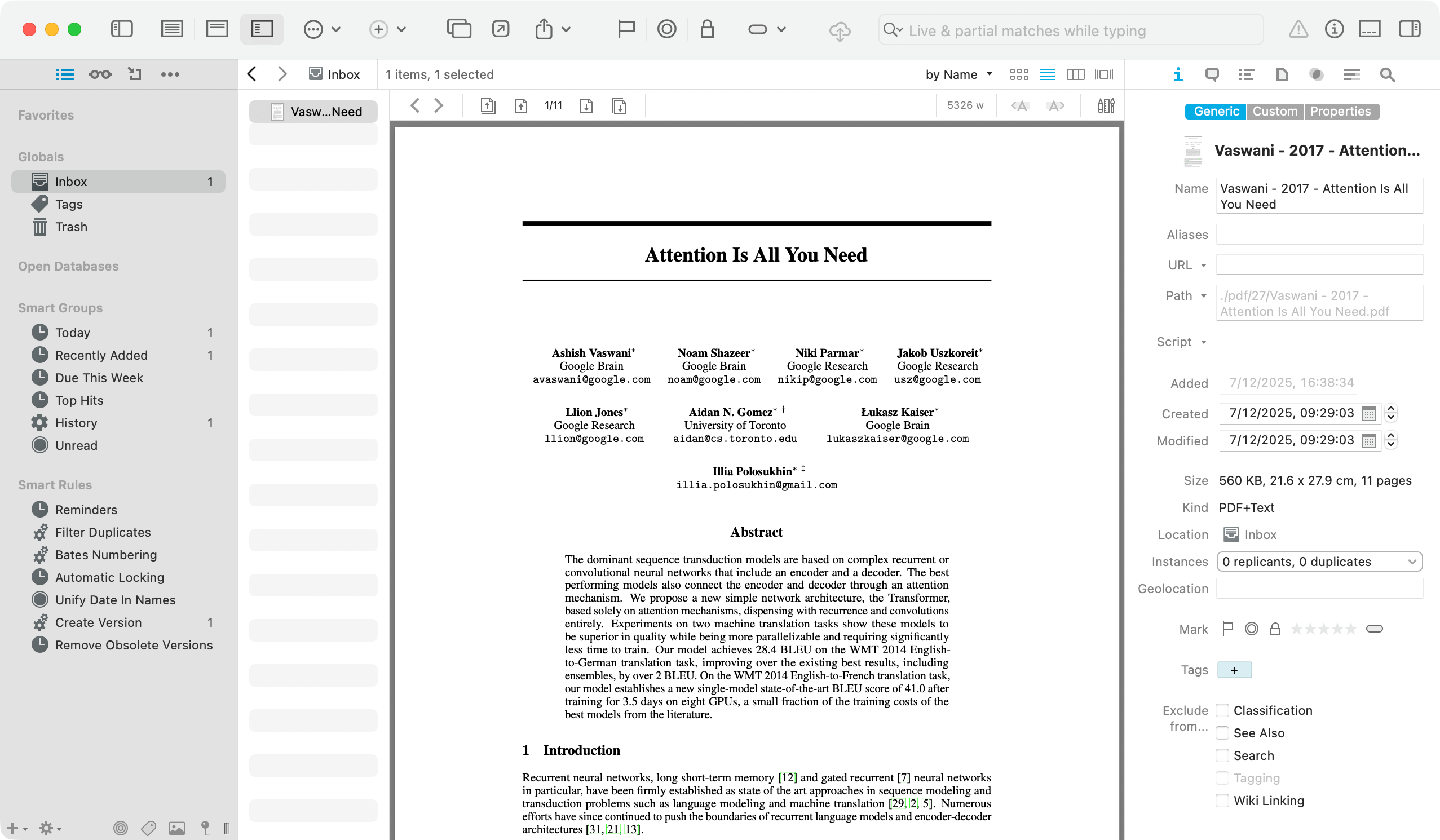The image size is (1440, 840).
Task: Check the Wiki Linking exclusion box
Action: [x=1223, y=801]
